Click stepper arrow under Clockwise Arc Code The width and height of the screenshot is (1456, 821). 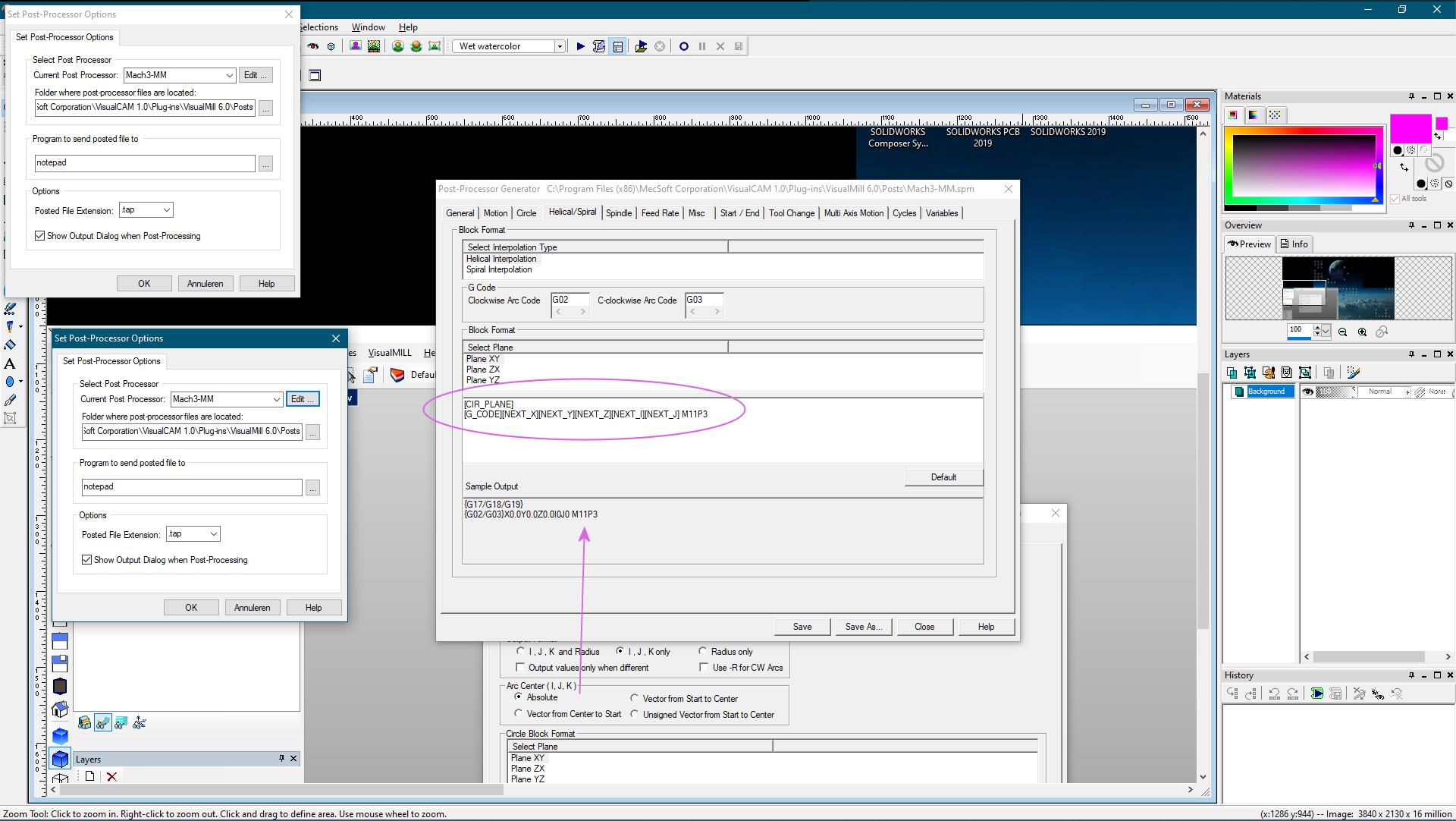click(x=582, y=312)
